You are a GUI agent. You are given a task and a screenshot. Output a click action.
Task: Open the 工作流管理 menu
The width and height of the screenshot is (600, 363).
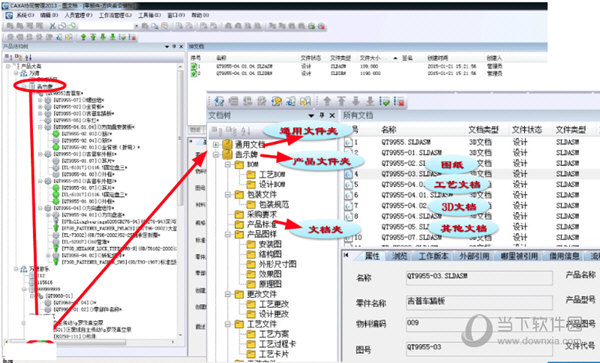[x=115, y=15]
